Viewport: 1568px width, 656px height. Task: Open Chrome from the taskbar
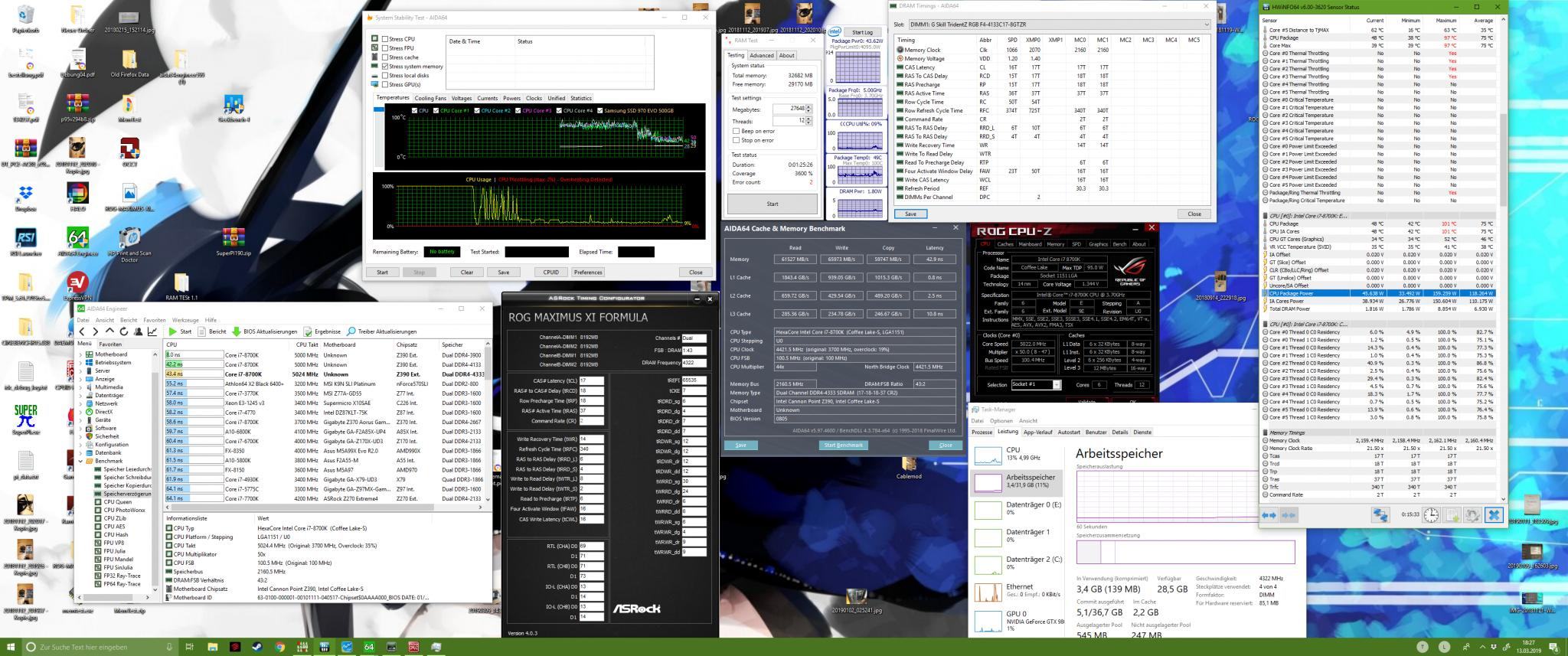click(x=279, y=647)
